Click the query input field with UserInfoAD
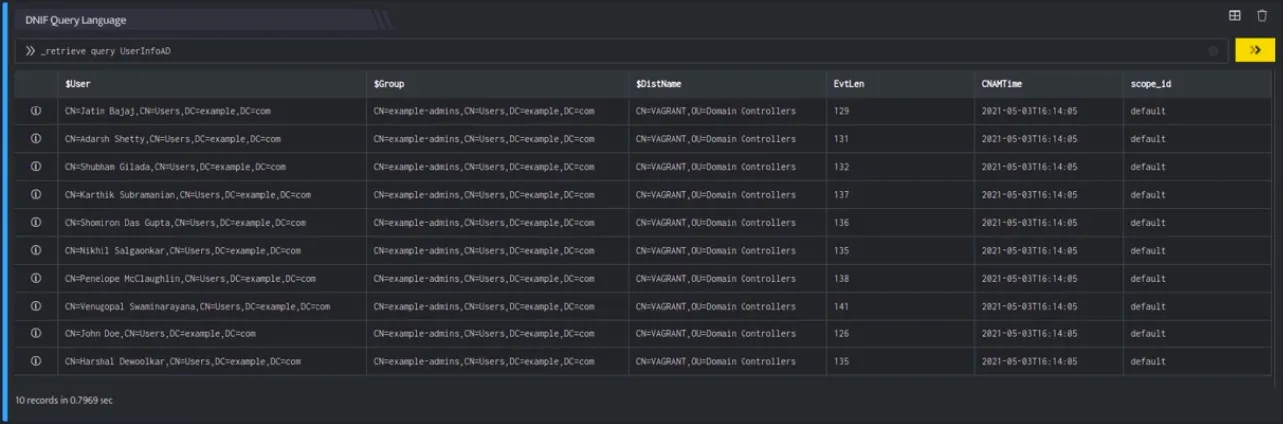The width and height of the screenshot is (1283, 424). 622,50
